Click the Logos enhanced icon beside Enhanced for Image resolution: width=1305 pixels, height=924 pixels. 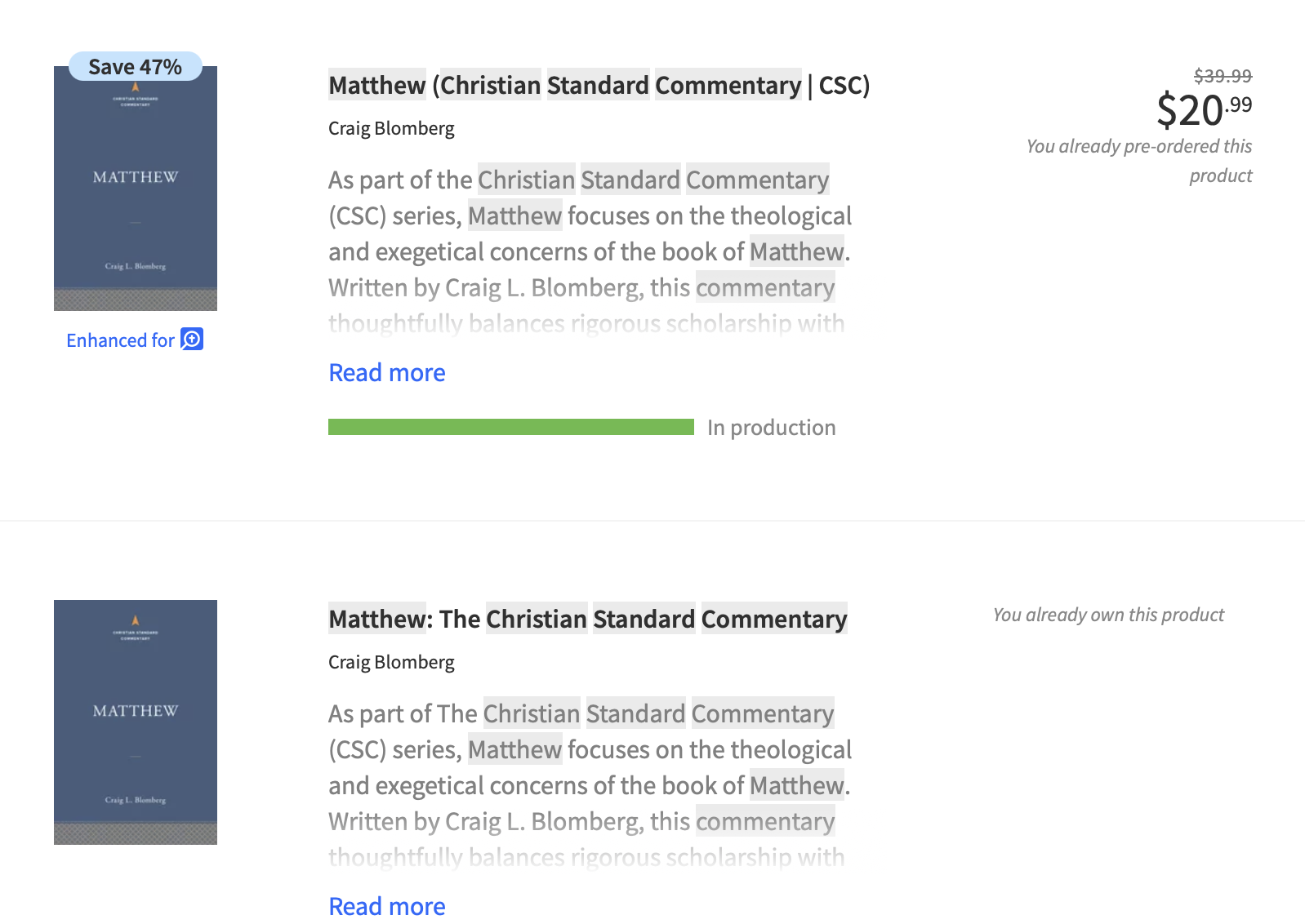192,339
